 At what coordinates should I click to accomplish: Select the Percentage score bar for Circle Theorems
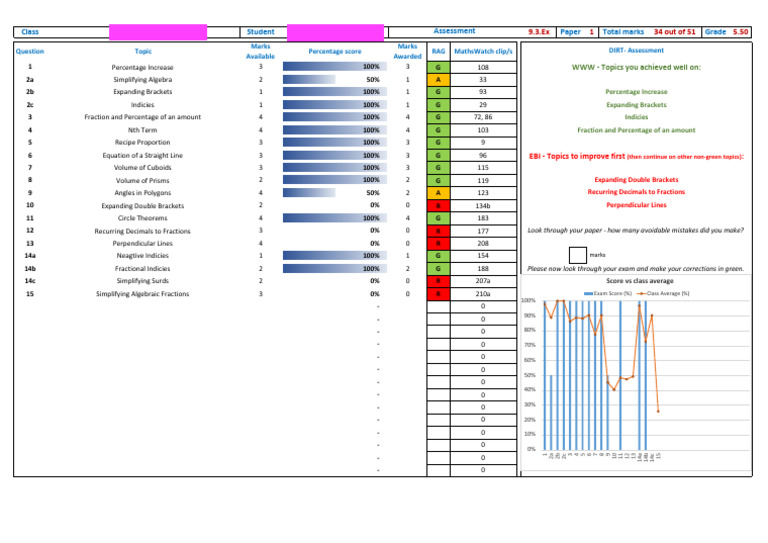point(335,218)
